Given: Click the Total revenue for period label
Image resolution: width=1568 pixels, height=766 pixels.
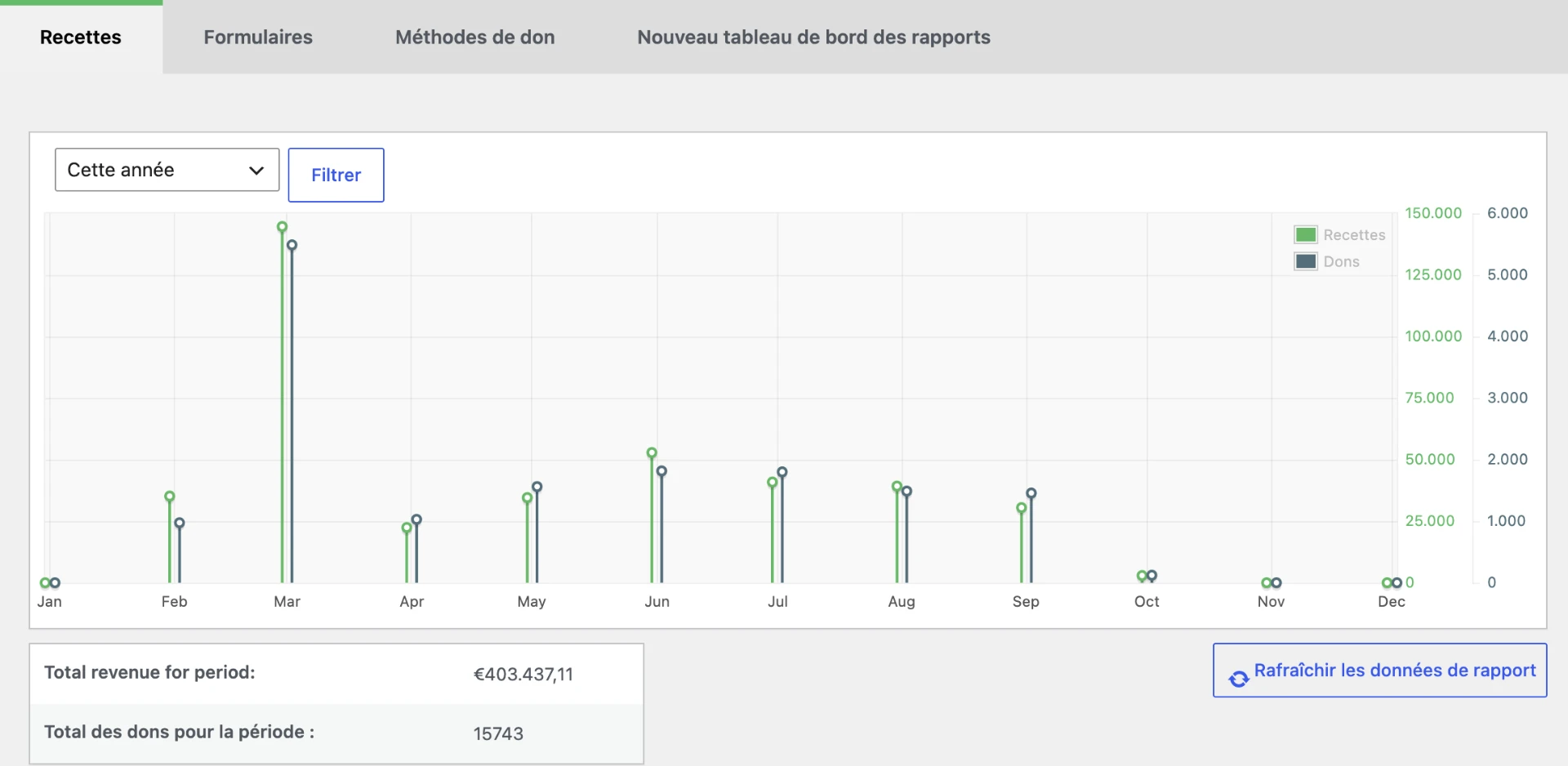Looking at the screenshot, I should tap(149, 672).
